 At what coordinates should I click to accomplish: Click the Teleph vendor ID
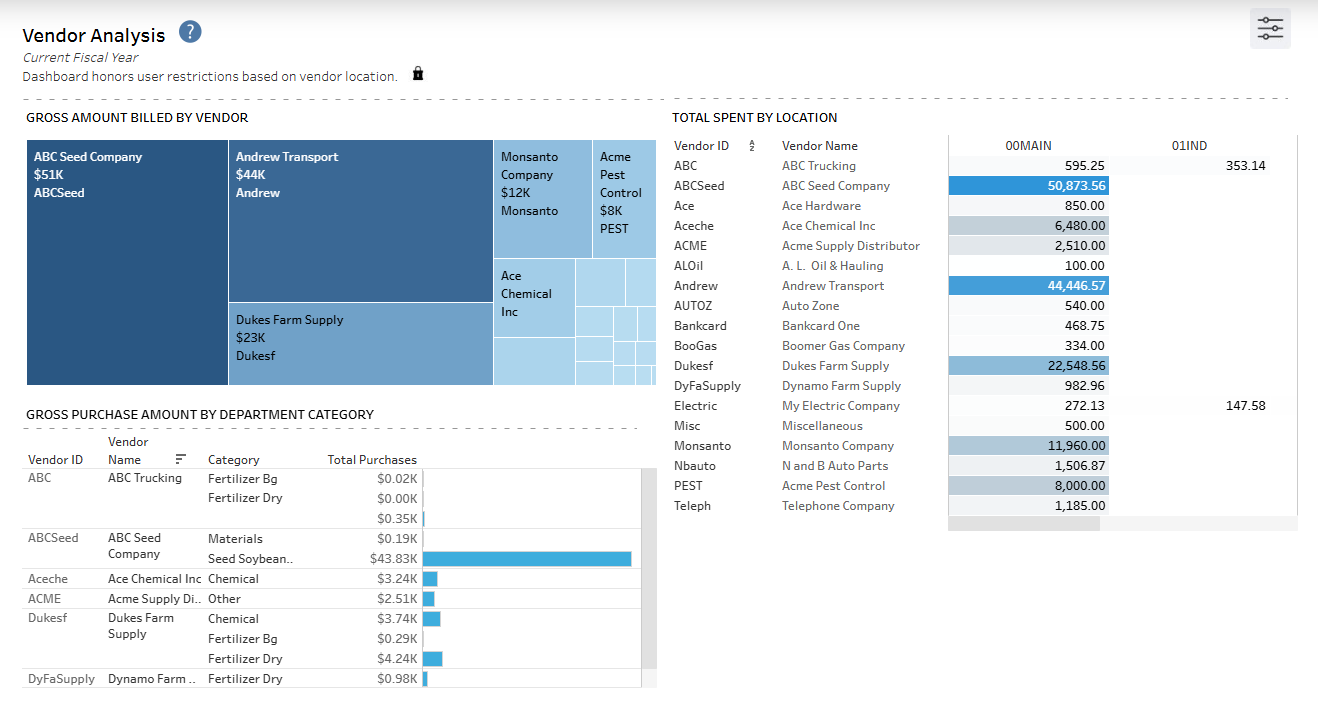click(692, 506)
